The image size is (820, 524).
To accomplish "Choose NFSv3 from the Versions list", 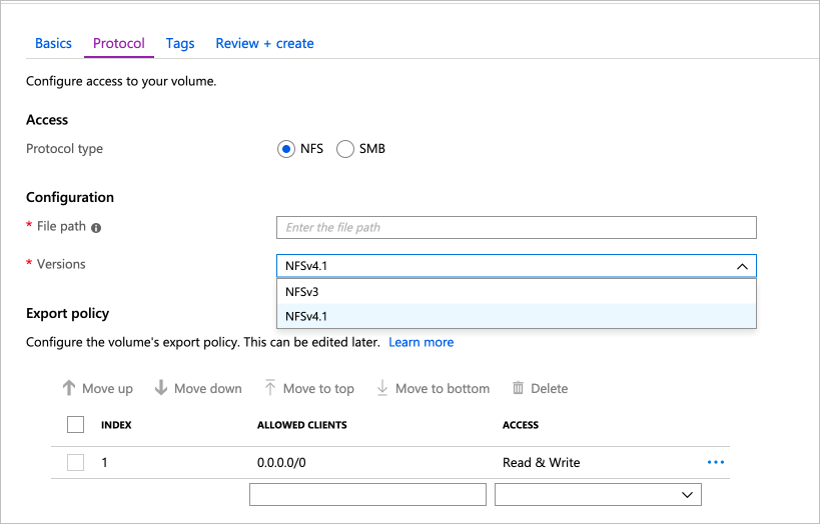I will [516, 292].
